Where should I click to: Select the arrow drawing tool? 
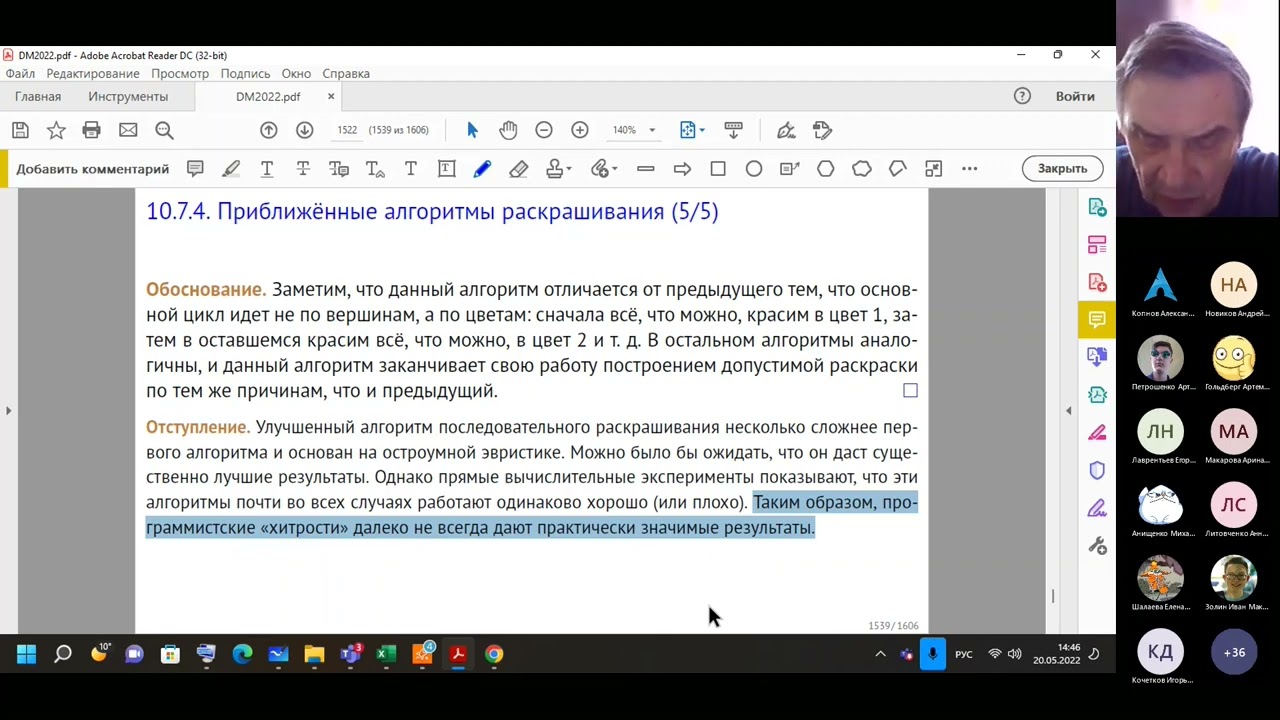tap(682, 169)
